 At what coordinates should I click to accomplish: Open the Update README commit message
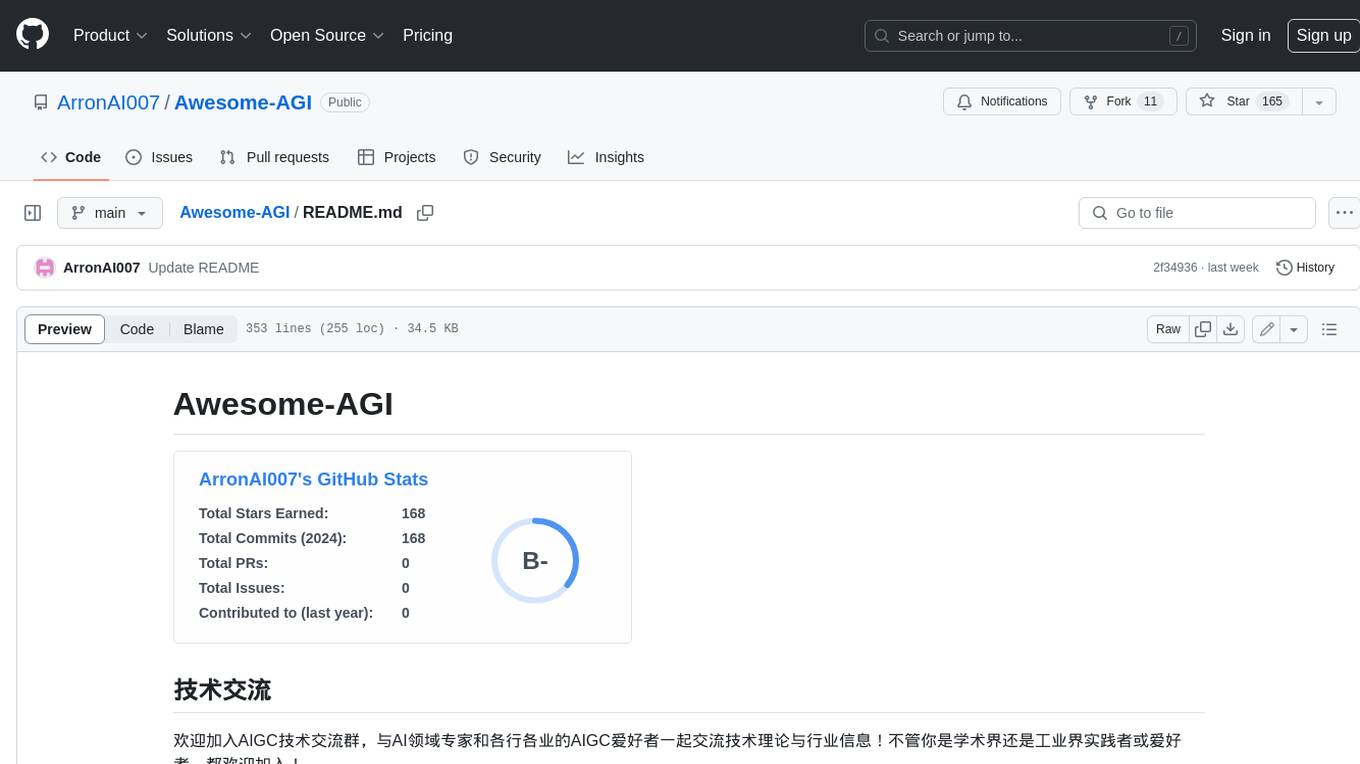point(203,267)
